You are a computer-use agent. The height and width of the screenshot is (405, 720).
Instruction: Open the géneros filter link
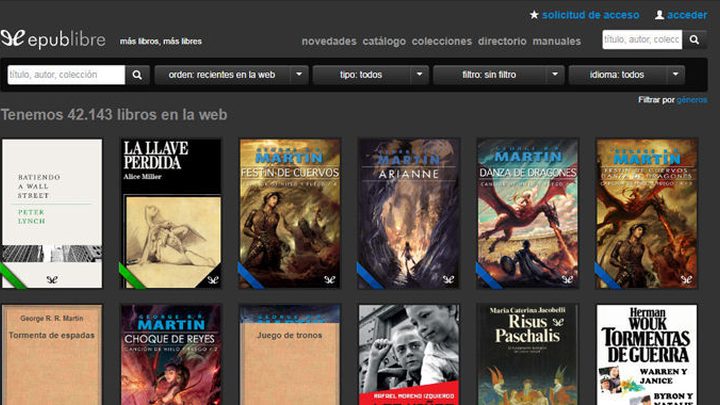coord(692,100)
